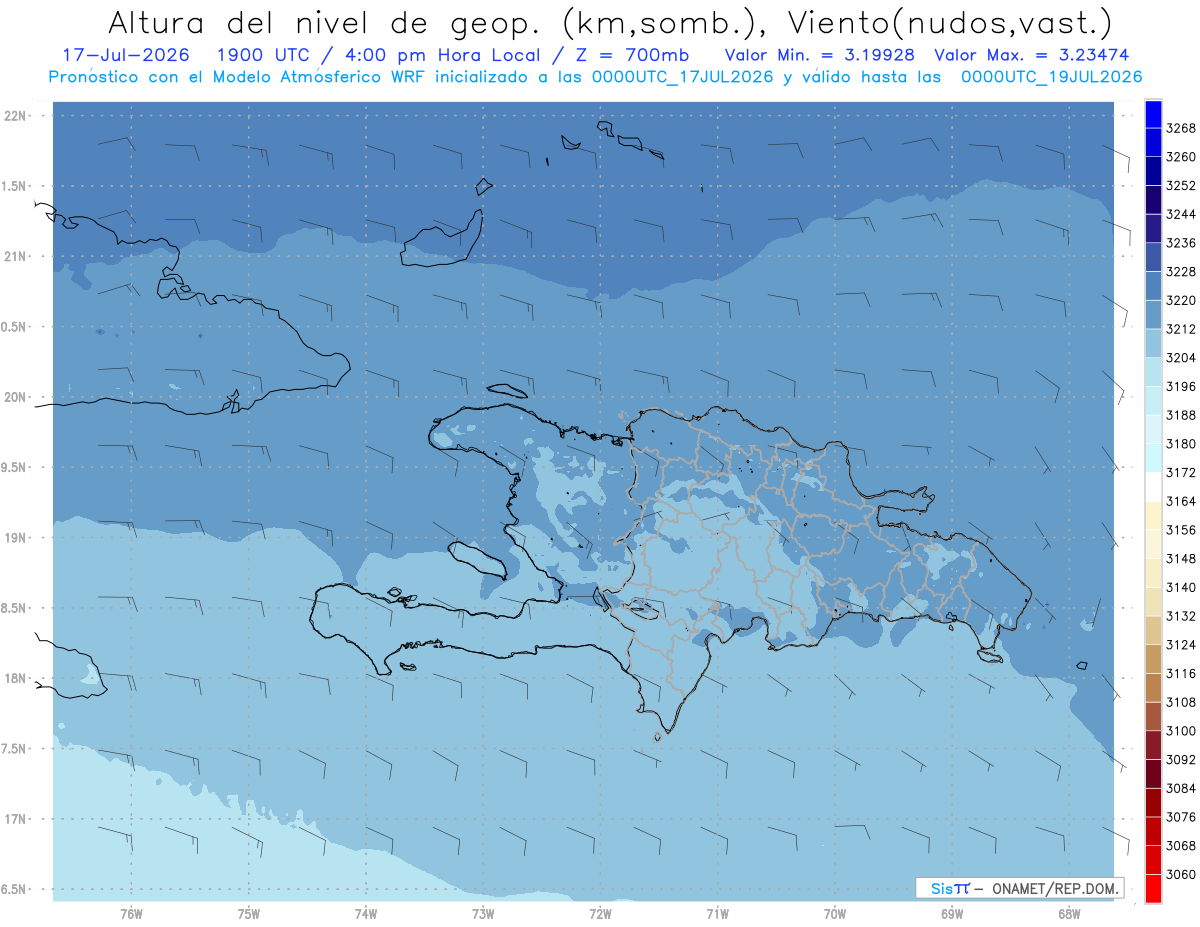Click the '3100' color bar label

tap(1181, 731)
